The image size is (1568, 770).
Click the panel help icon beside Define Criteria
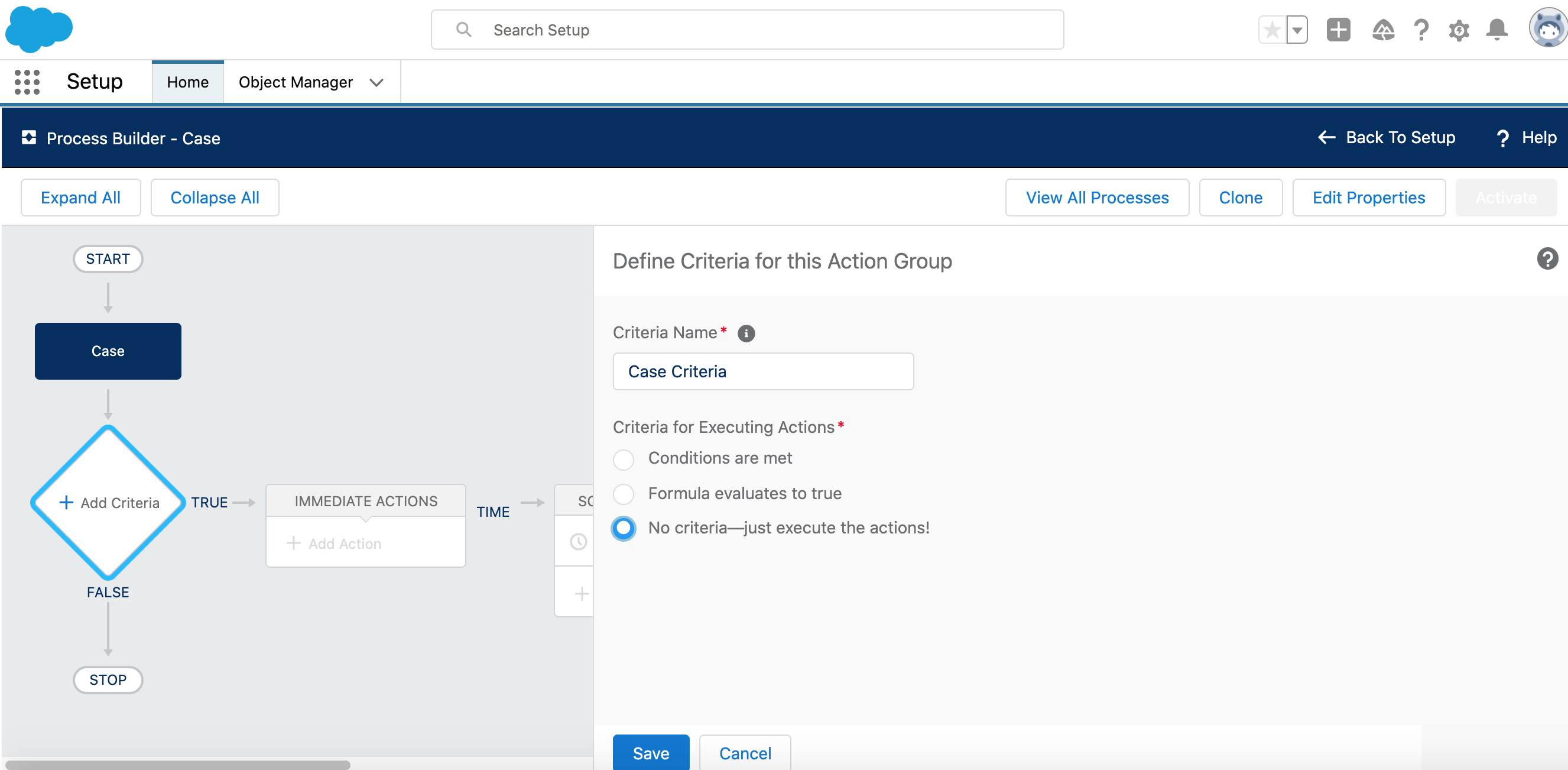[x=1547, y=259]
